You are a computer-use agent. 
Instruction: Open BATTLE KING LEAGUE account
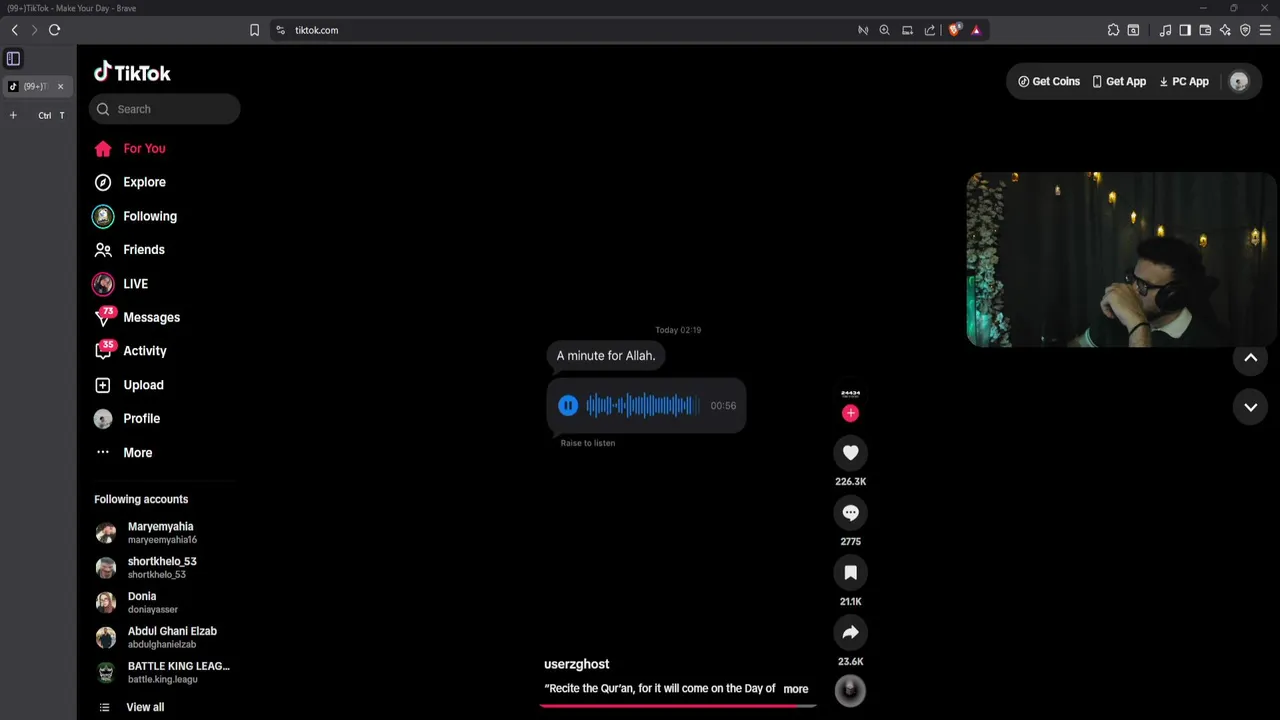[162, 673]
